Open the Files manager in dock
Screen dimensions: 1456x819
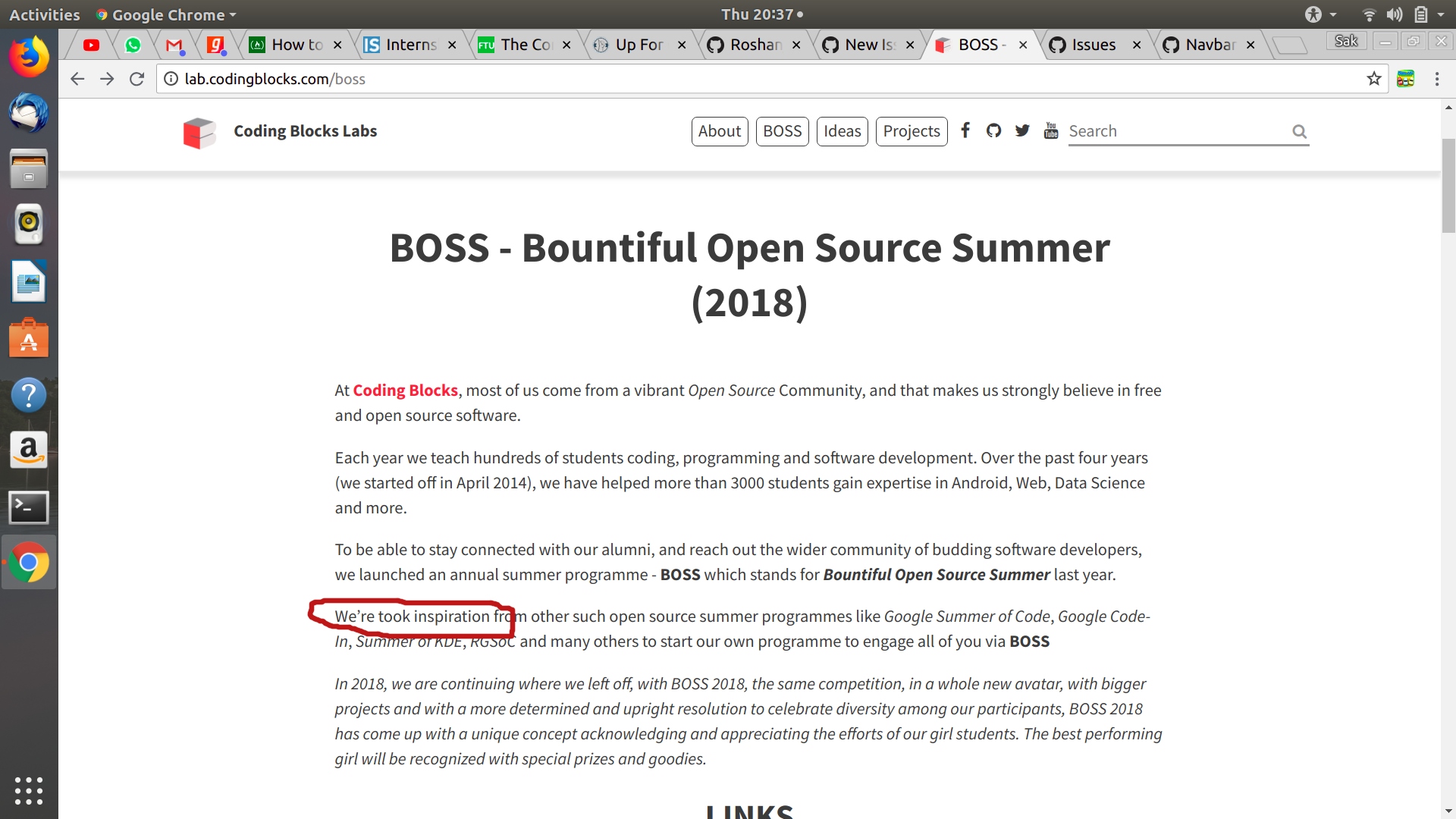29,168
